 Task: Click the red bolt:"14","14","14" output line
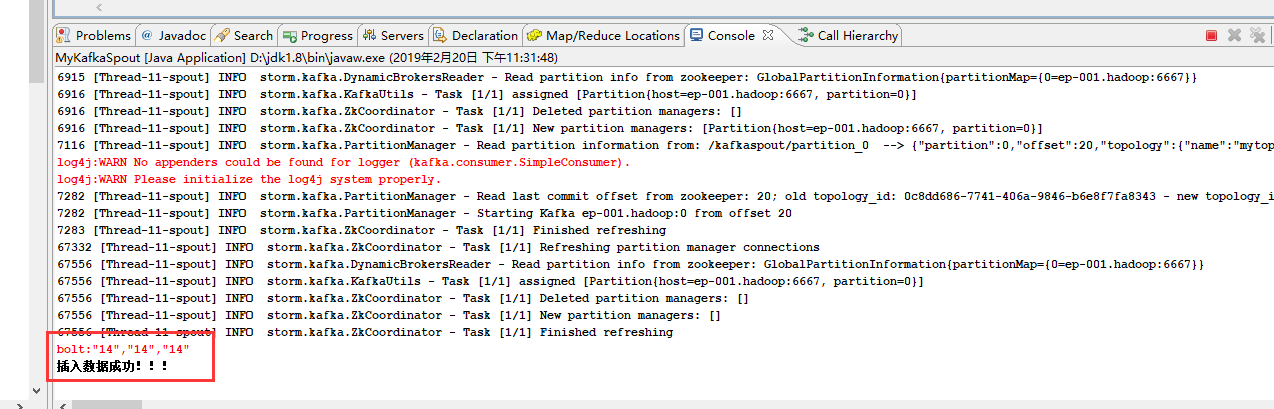[123, 349]
